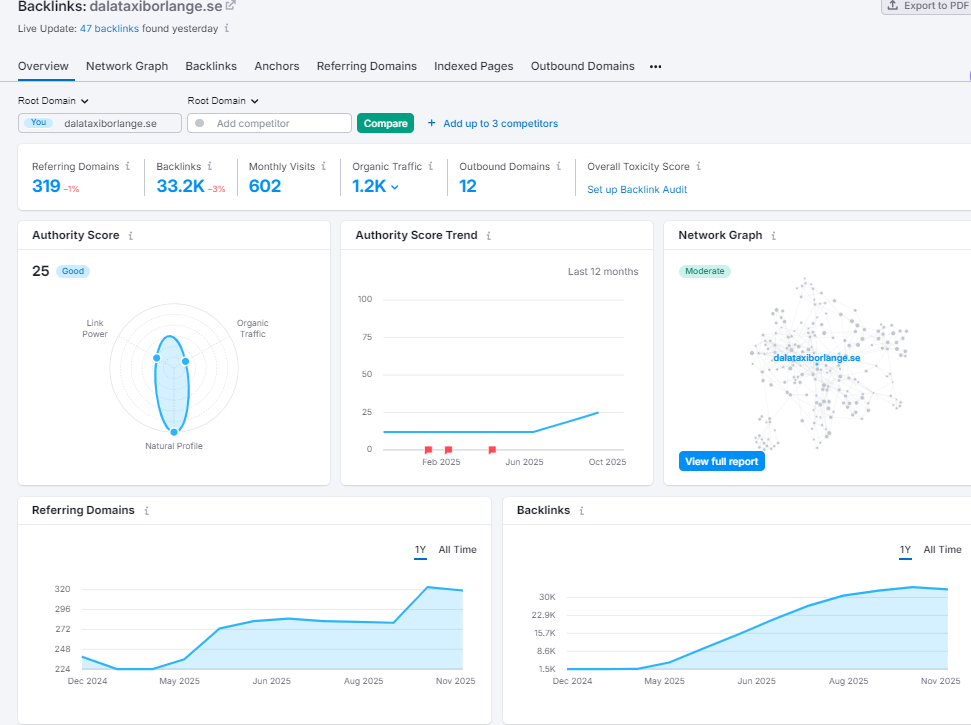Switch to the Anchors tab
The image size is (971, 725).
coord(276,66)
